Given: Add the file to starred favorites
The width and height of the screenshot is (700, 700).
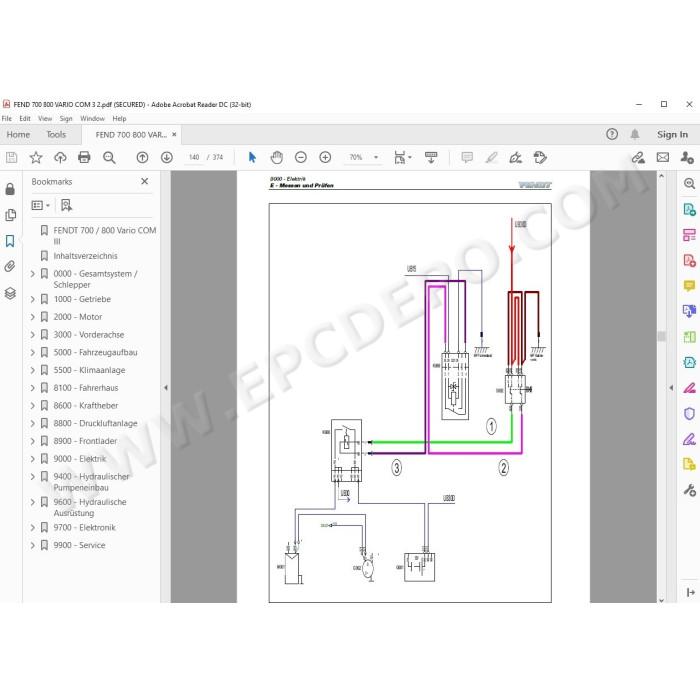Looking at the screenshot, I should click(36, 157).
